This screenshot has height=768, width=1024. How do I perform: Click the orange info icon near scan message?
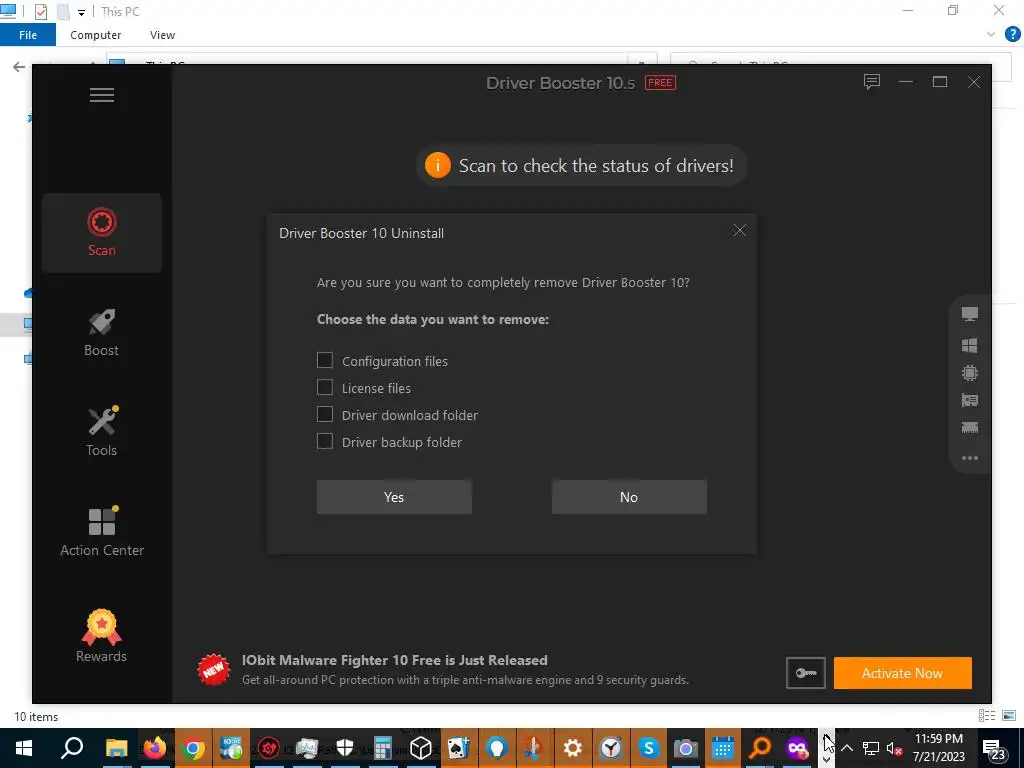pos(438,165)
